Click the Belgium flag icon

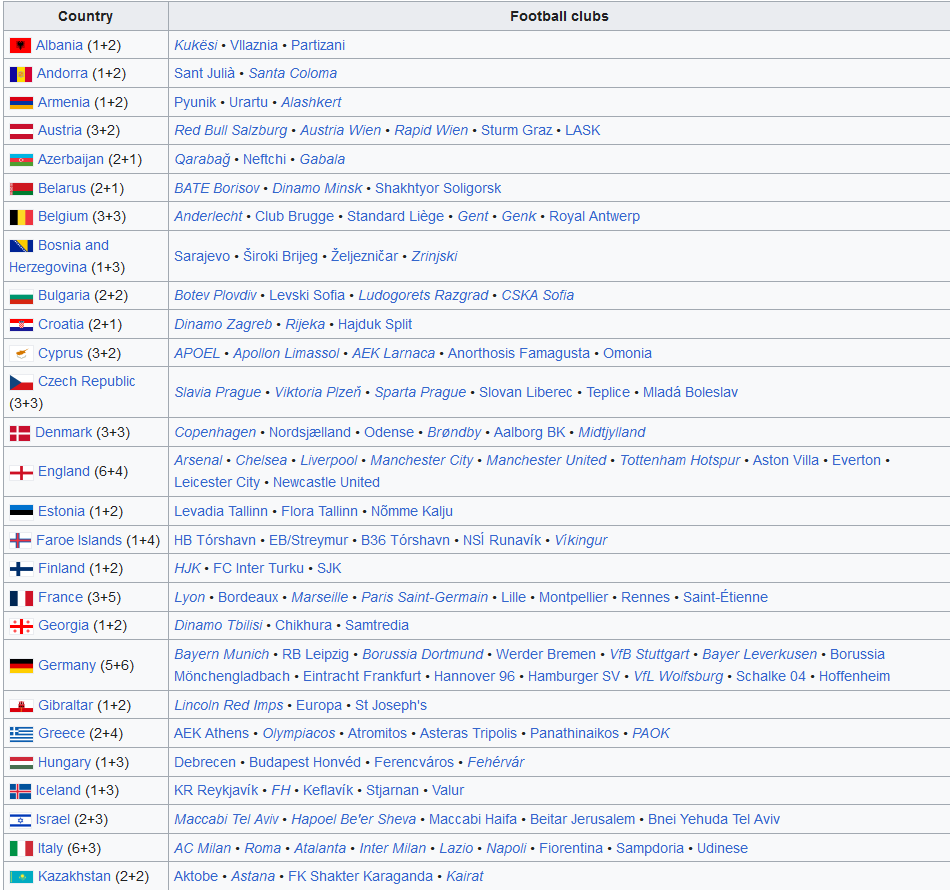pyautogui.click(x=21, y=217)
